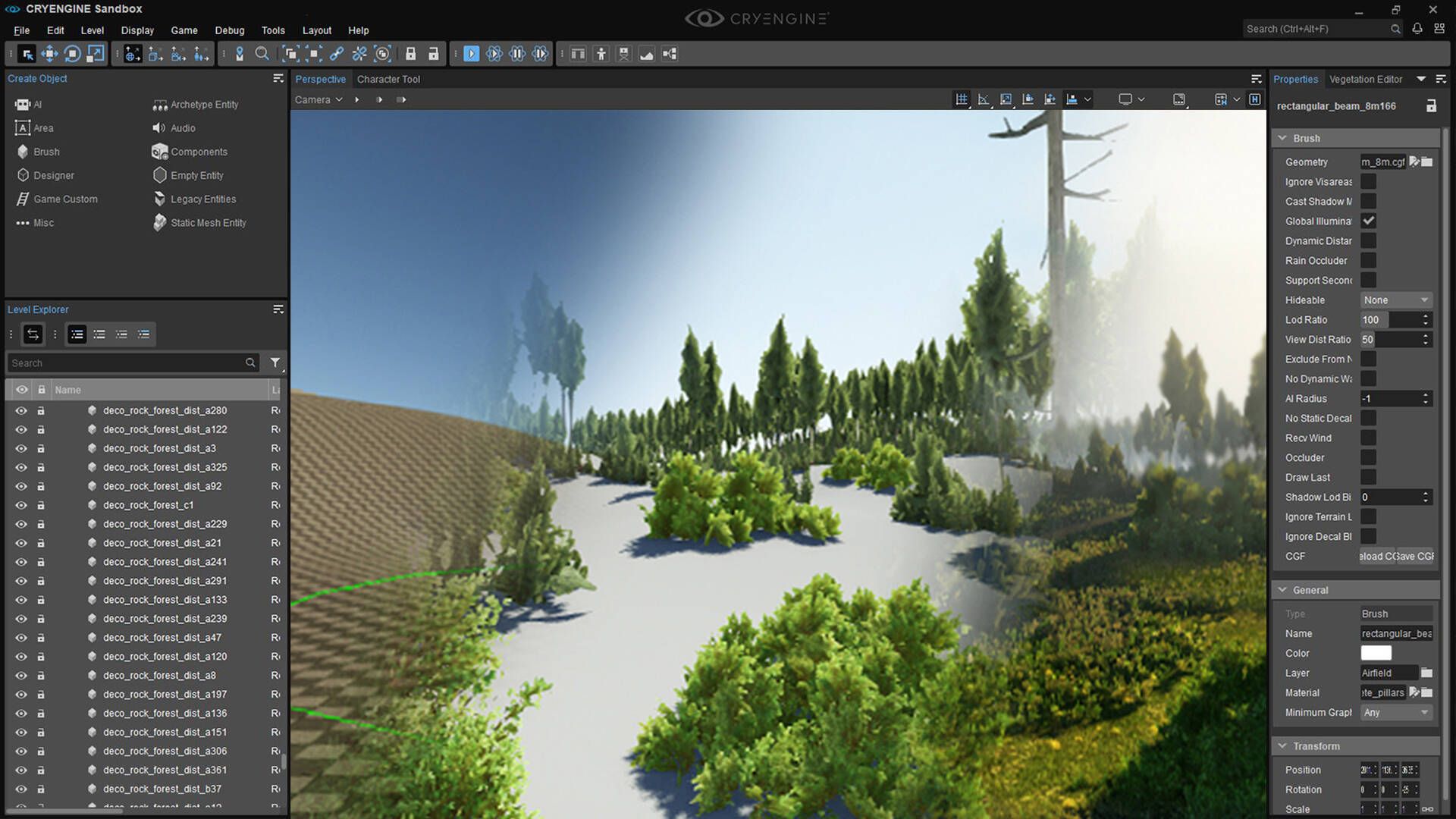Open the Hideable dropdown set to None
This screenshot has height=819, width=1456.
tap(1395, 300)
